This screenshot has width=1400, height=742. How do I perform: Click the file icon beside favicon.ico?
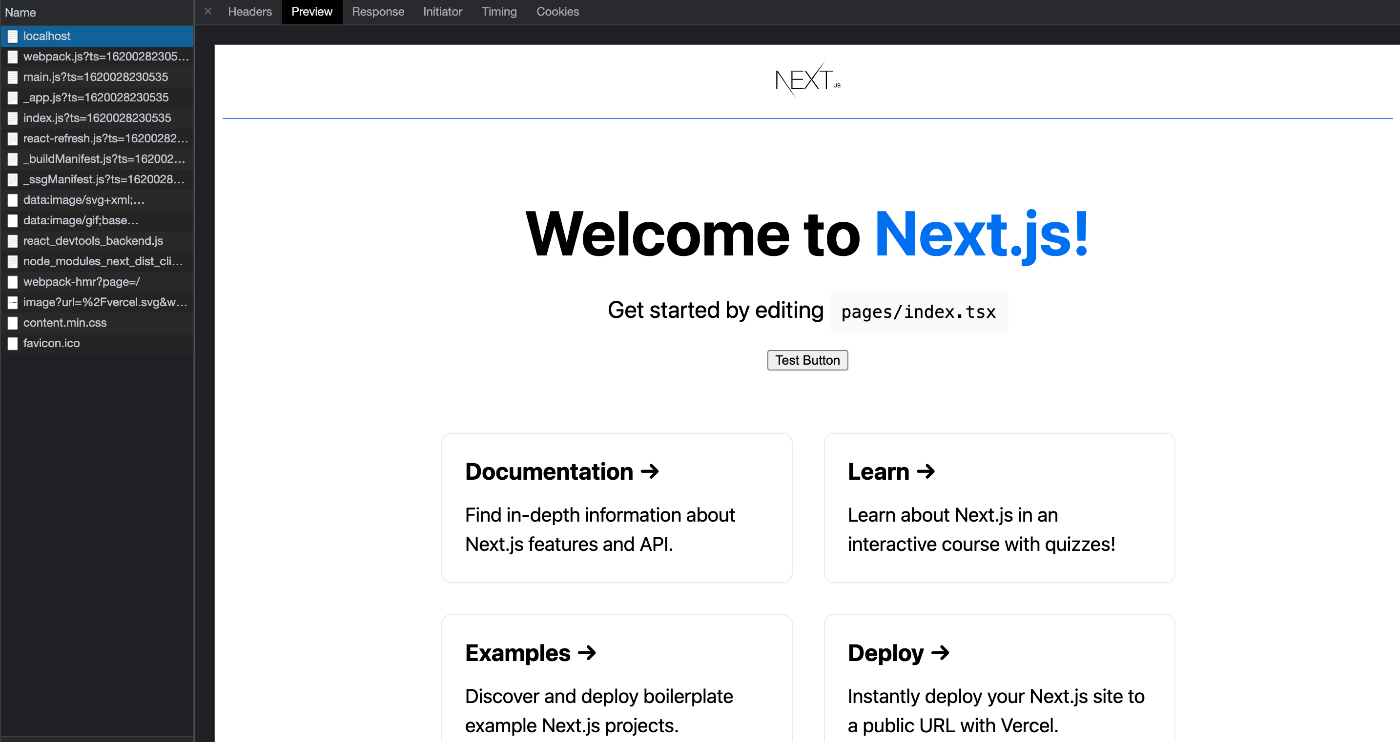(13, 343)
